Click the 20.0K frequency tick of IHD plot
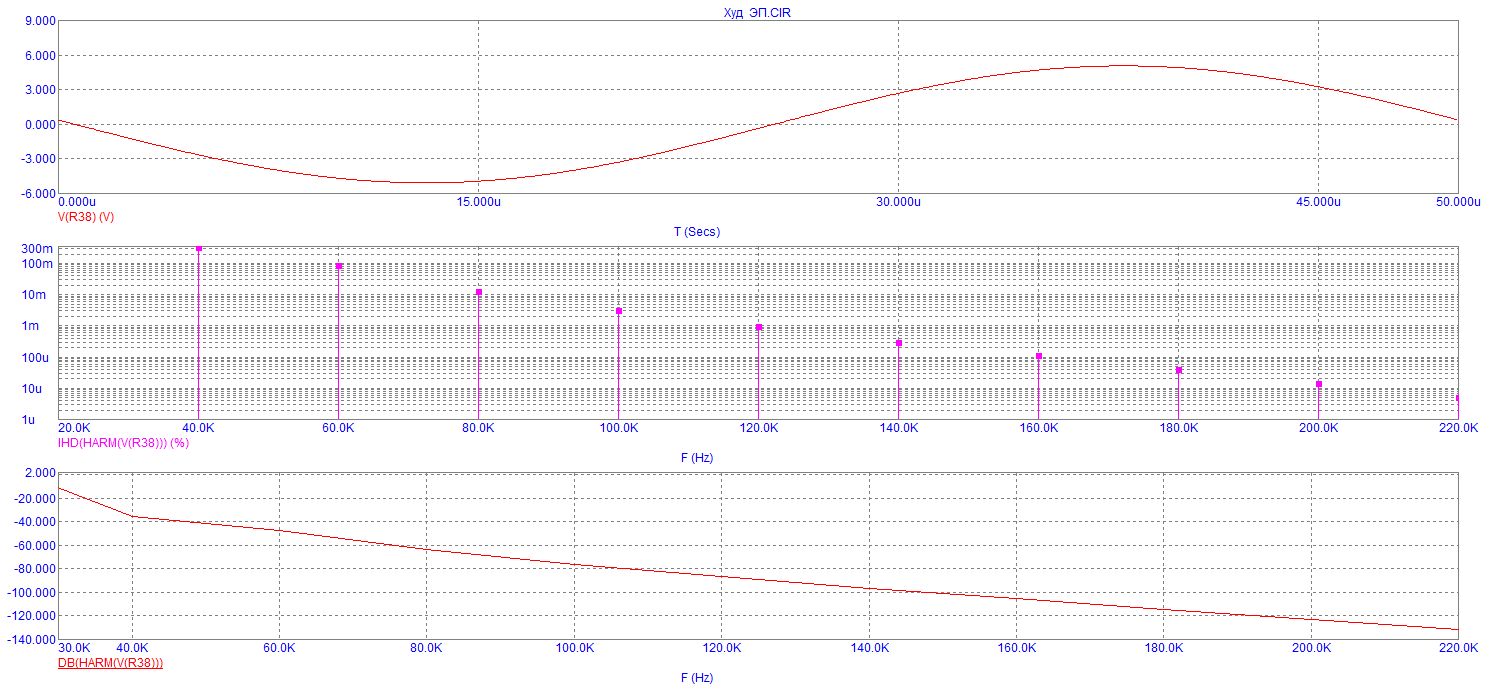This screenshot has width=1490, height=700. 75,429
